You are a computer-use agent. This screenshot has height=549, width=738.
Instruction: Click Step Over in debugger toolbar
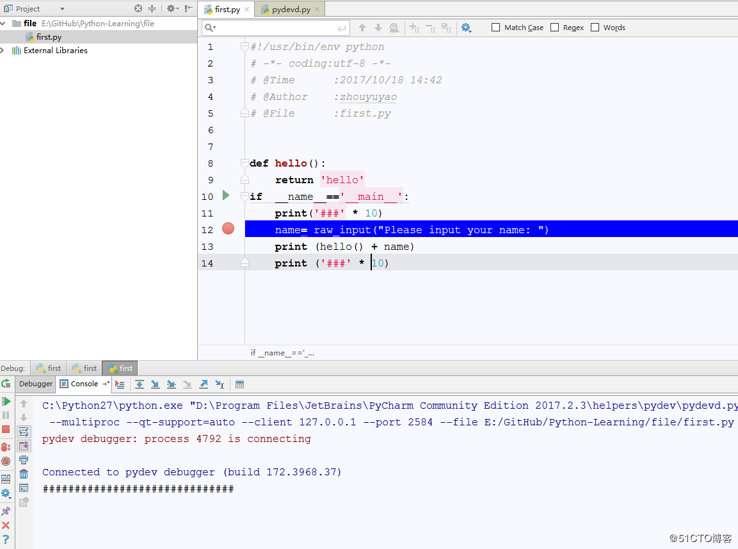(x=139, y=384)
